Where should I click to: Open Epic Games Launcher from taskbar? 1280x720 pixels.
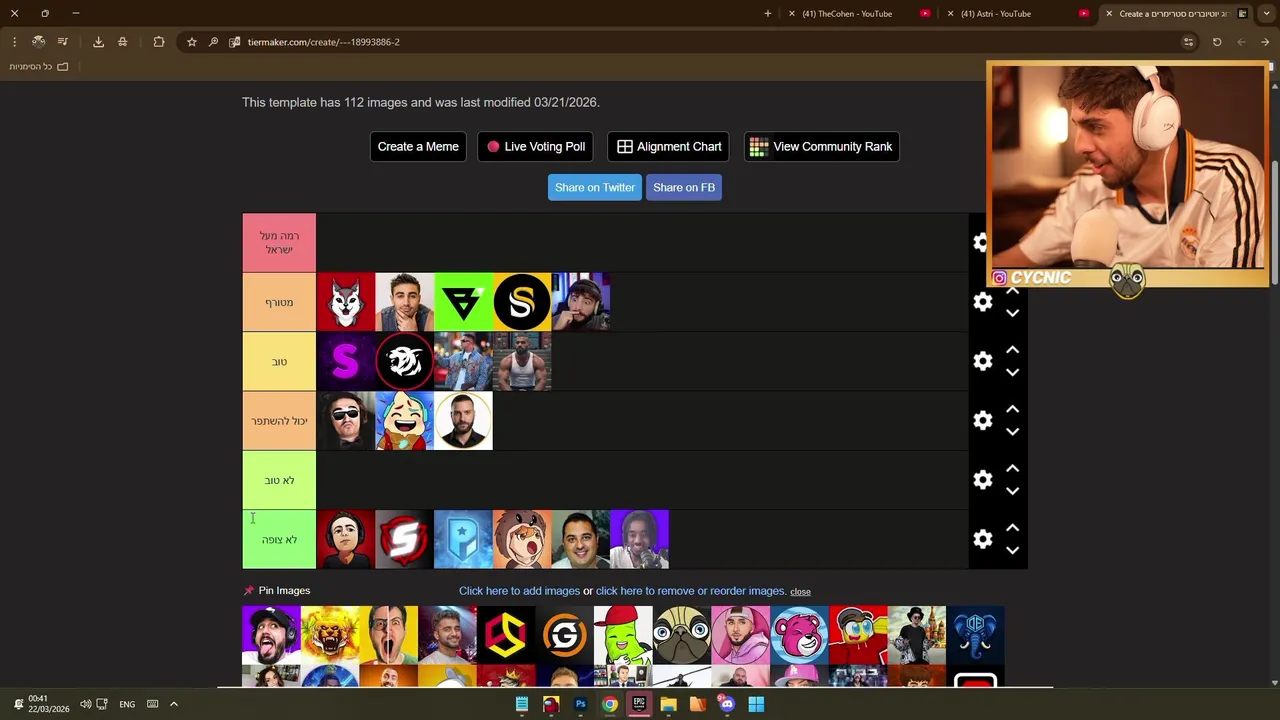click(x=639, y=704)
